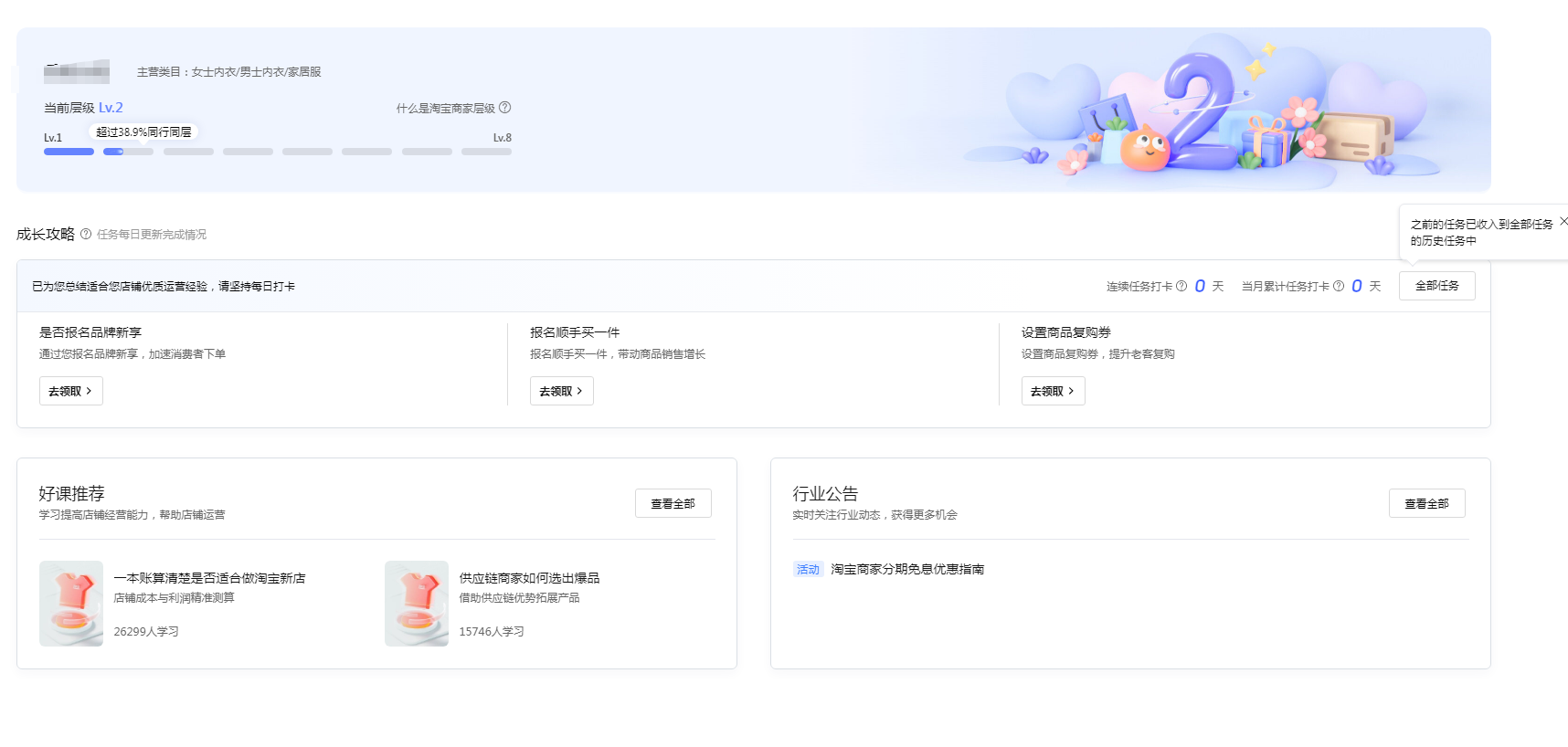Screen dimensions: 1568x747
Task: Click help icon next to 连续任务打卡
Action: 1181,286
